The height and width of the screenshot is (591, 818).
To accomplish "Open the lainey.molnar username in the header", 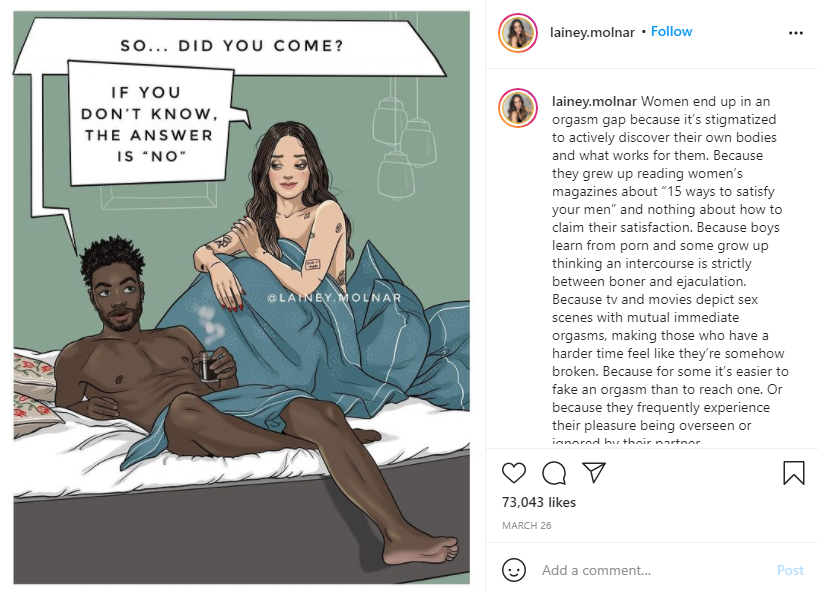I will (x=592, y=32).
